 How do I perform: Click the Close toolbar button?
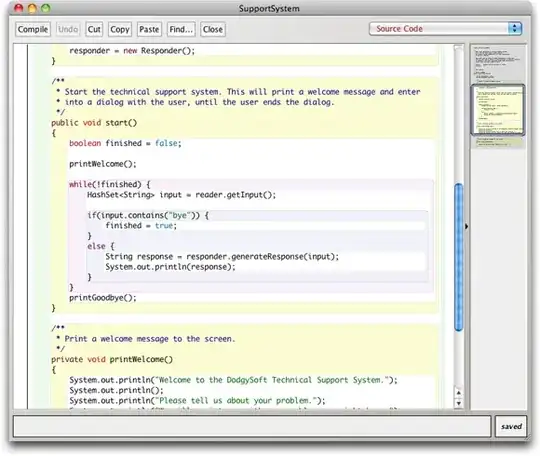(x=213, y=29)
